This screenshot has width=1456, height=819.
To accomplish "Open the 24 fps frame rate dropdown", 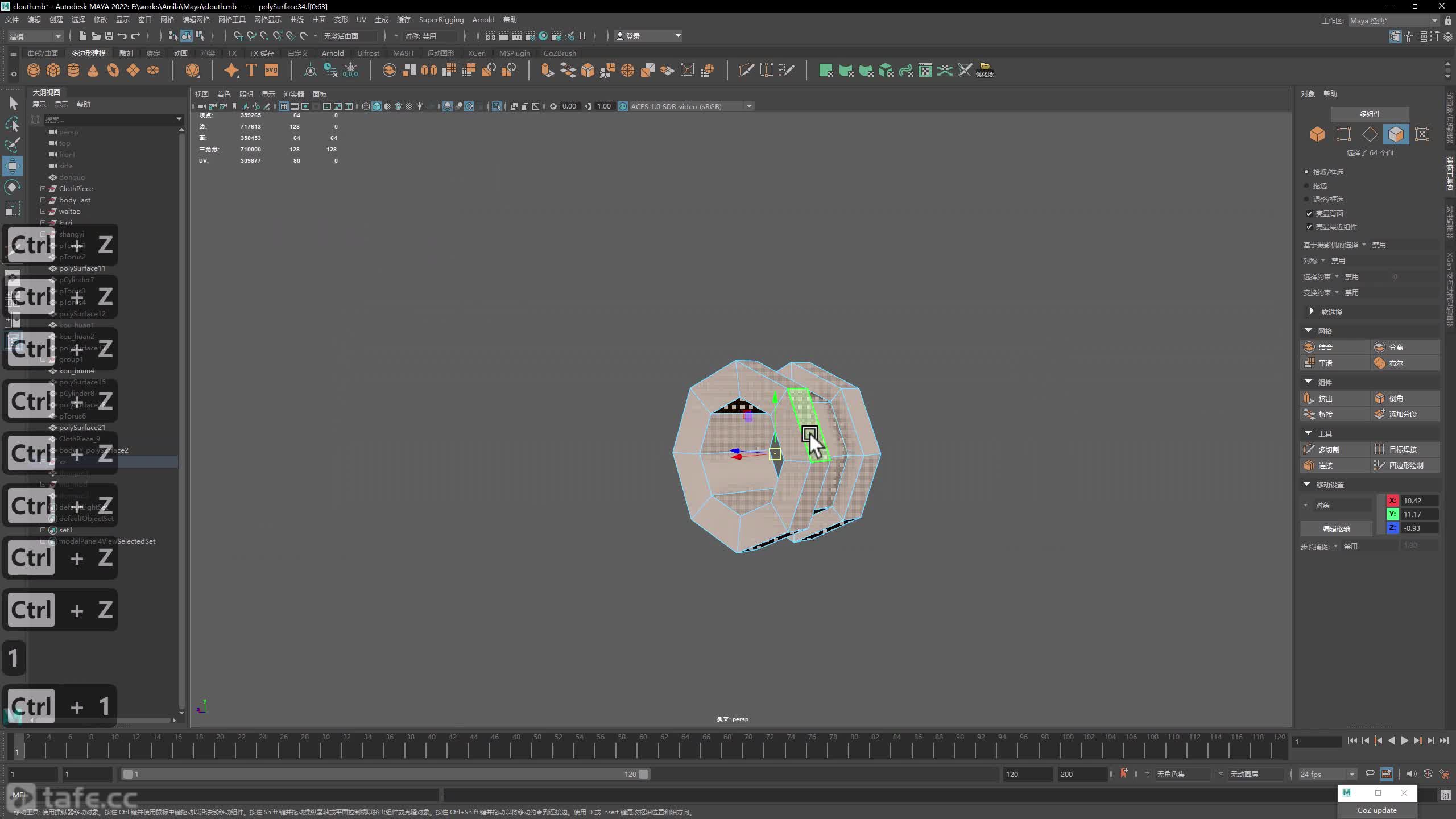I will tap(1327, 774).
